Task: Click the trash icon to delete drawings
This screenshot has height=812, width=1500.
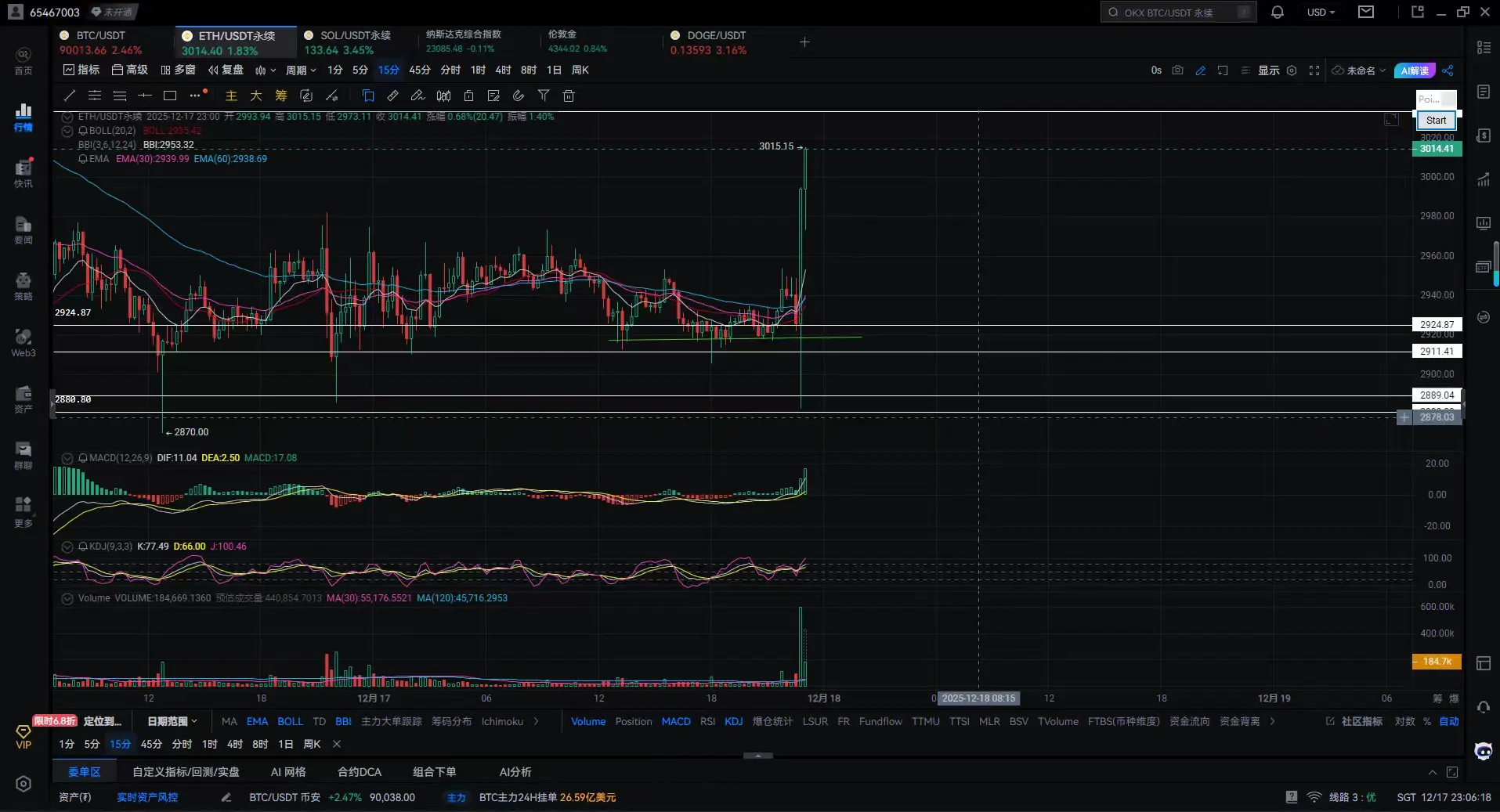Action: [569, 96]
